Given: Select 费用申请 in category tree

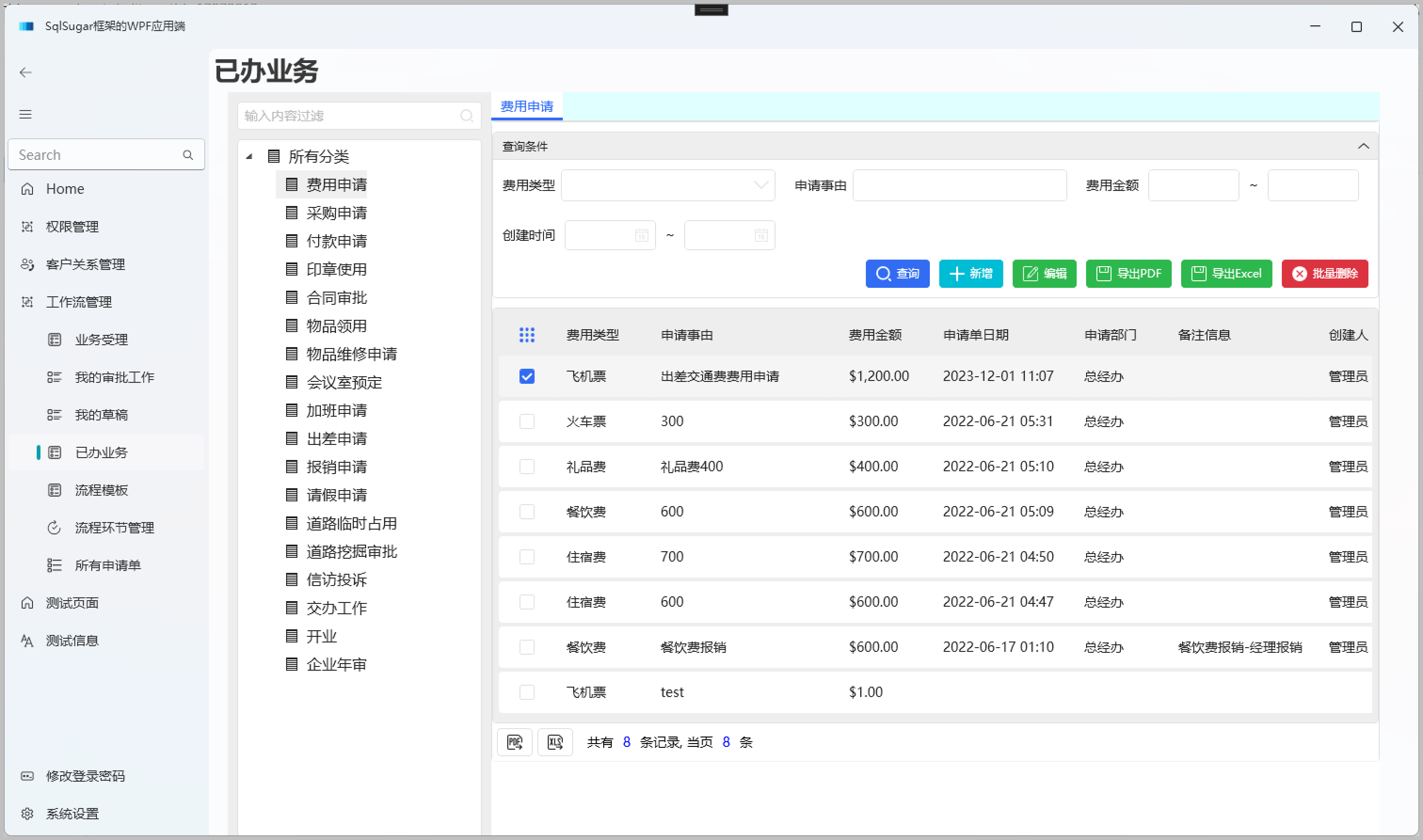Looking at the screenshot, I should click(336, 184).
